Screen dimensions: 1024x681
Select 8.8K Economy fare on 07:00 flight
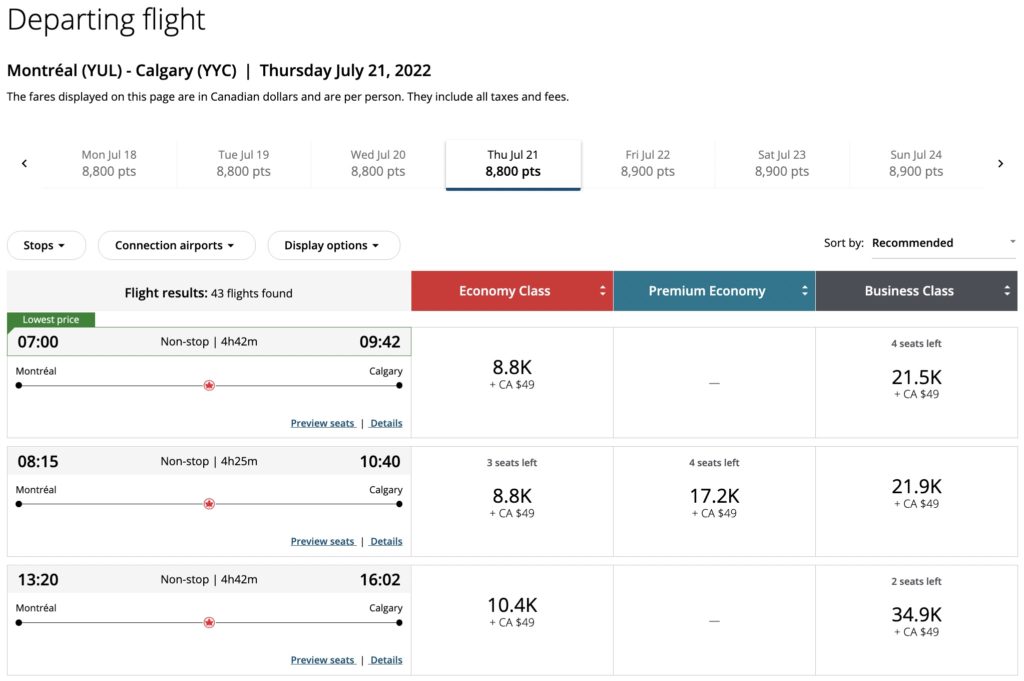[512, 374]
